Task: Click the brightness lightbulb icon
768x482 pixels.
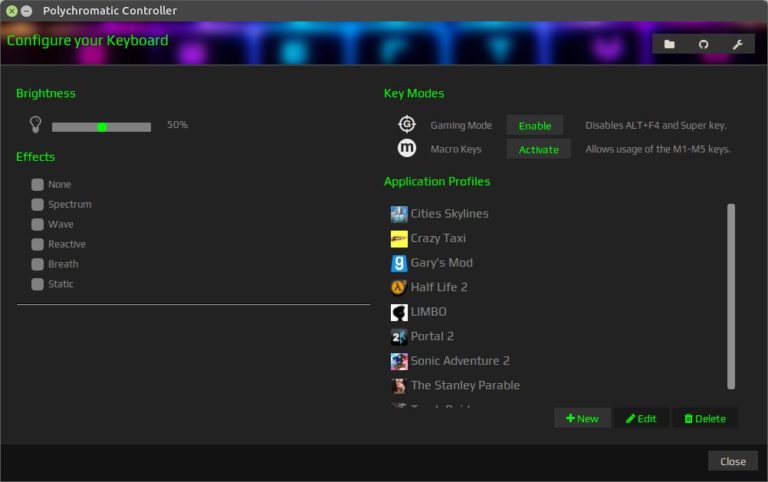Action: pyautogui.click(x=35, y=124)
